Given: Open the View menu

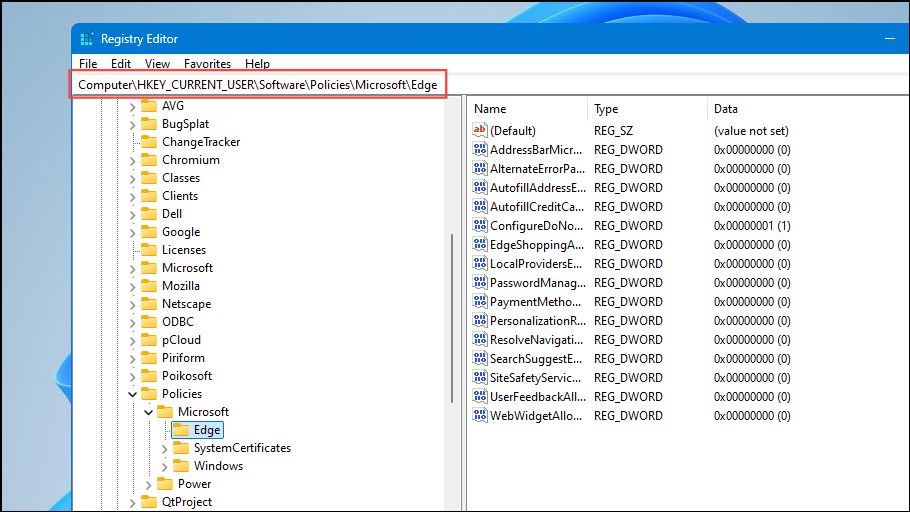Looking at the screenshot, I should (157, 63).
